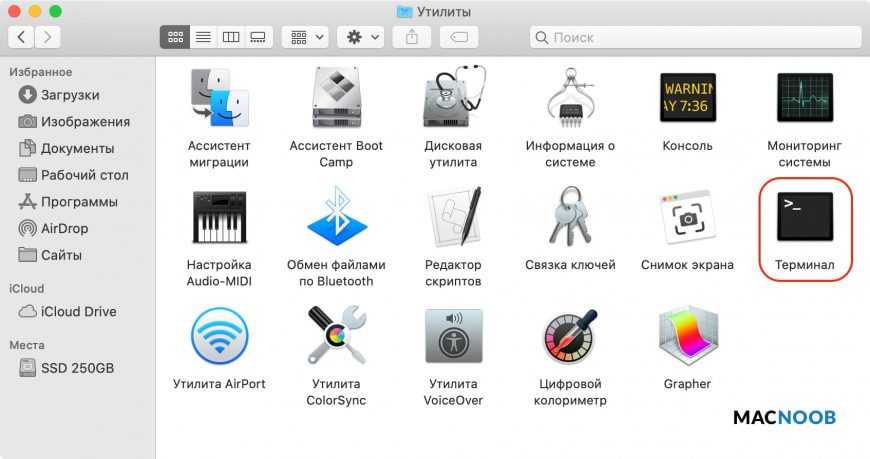The image size is (870, 459).
Task: Open Утилита VoiceOver icon
Action: pos(454,336)
